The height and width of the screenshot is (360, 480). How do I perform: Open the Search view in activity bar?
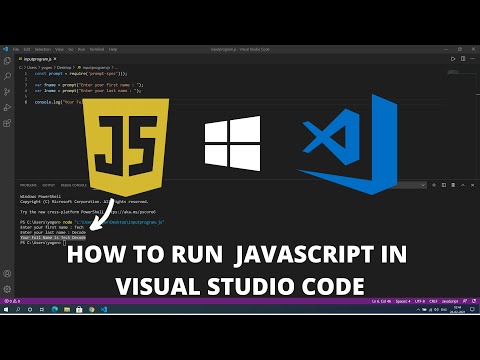click(x=7, y=76)
